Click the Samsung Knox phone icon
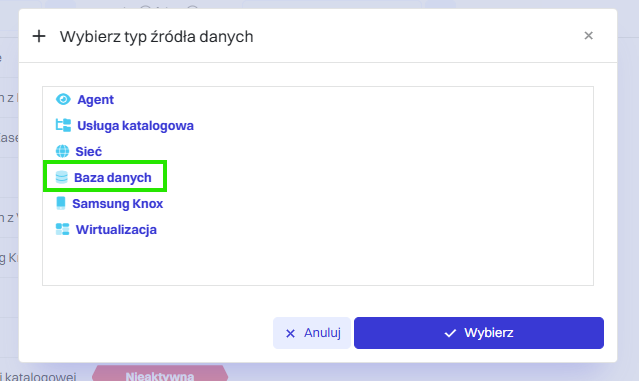639x381 pixels. point(61,203)
